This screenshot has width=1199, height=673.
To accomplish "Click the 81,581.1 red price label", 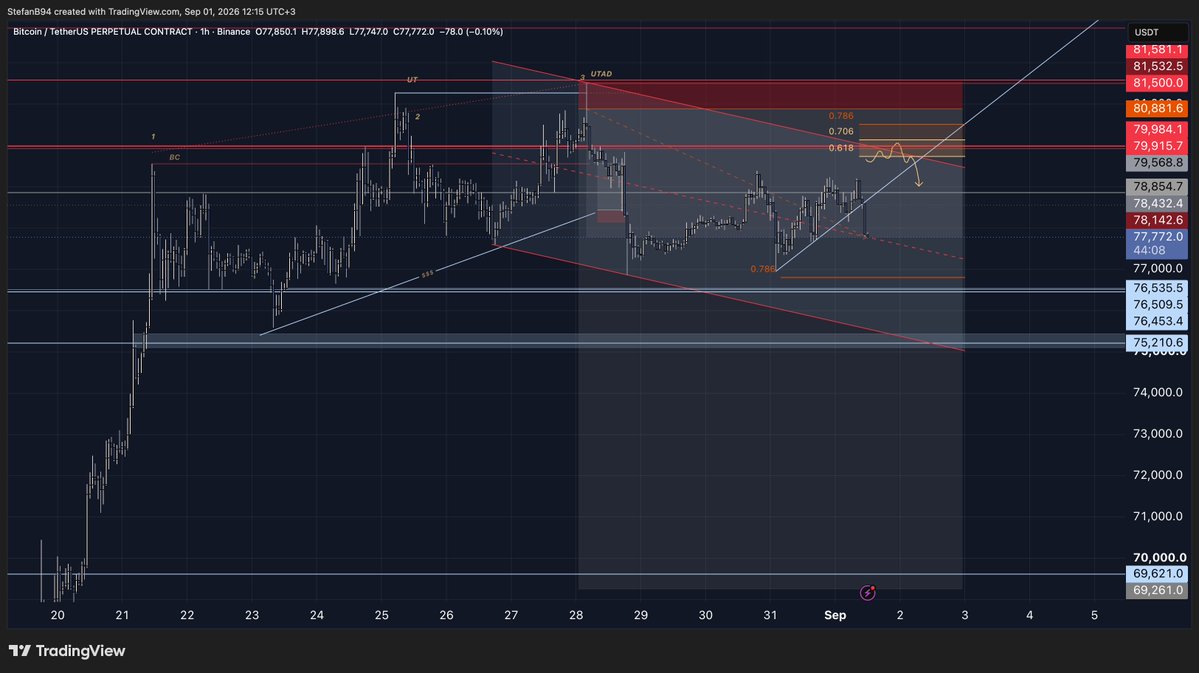I will (x=1158, y=50).
